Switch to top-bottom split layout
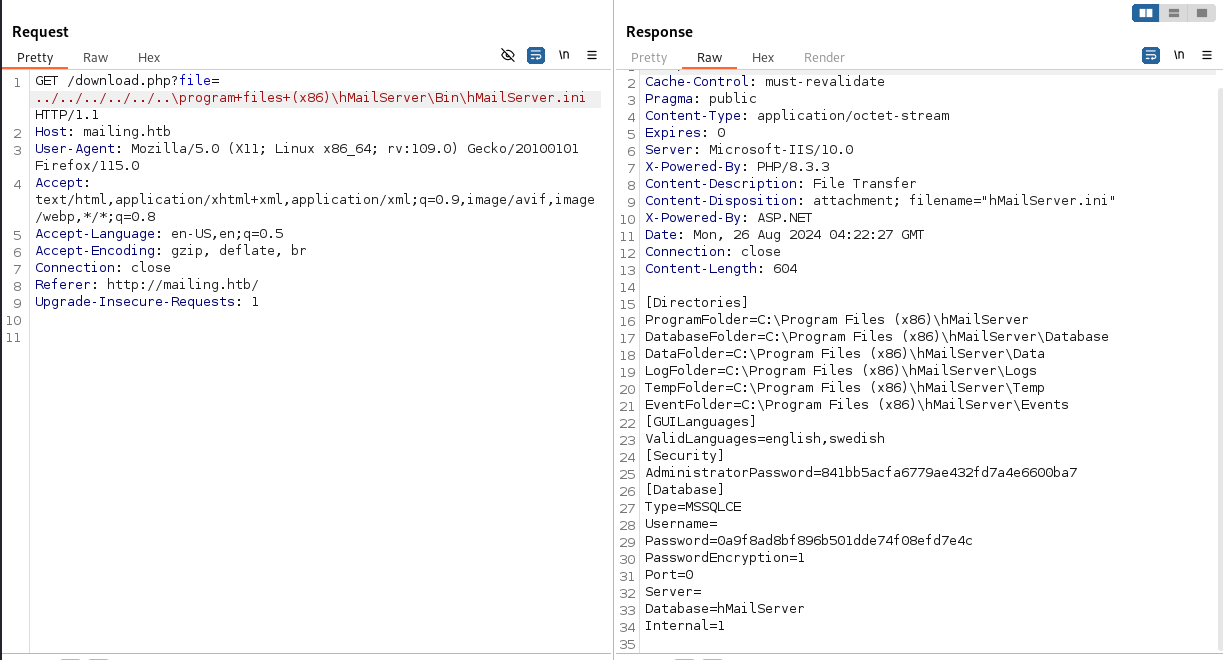Screen dimensions: 1223x660 (1173, 13)
